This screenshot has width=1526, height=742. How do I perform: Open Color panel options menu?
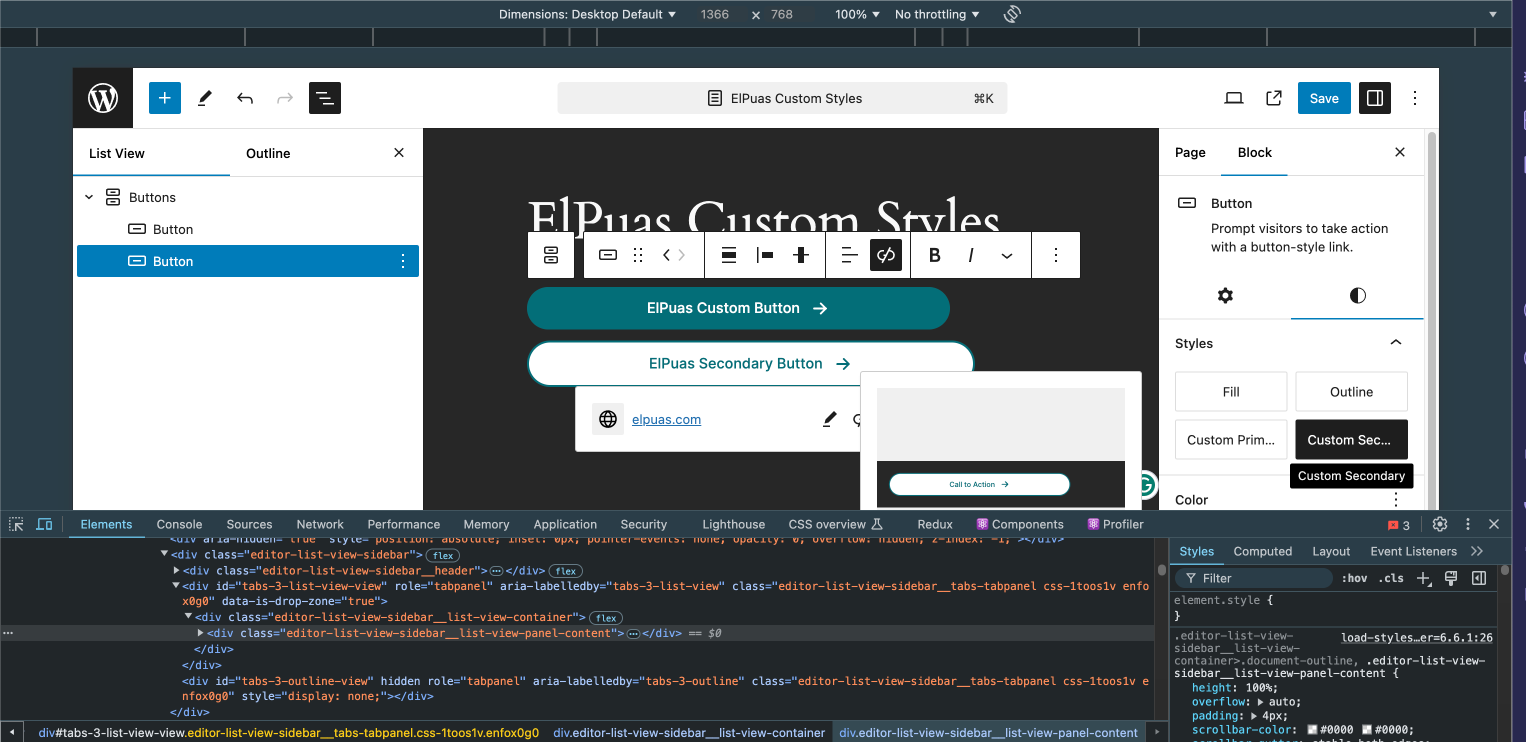1396,499
